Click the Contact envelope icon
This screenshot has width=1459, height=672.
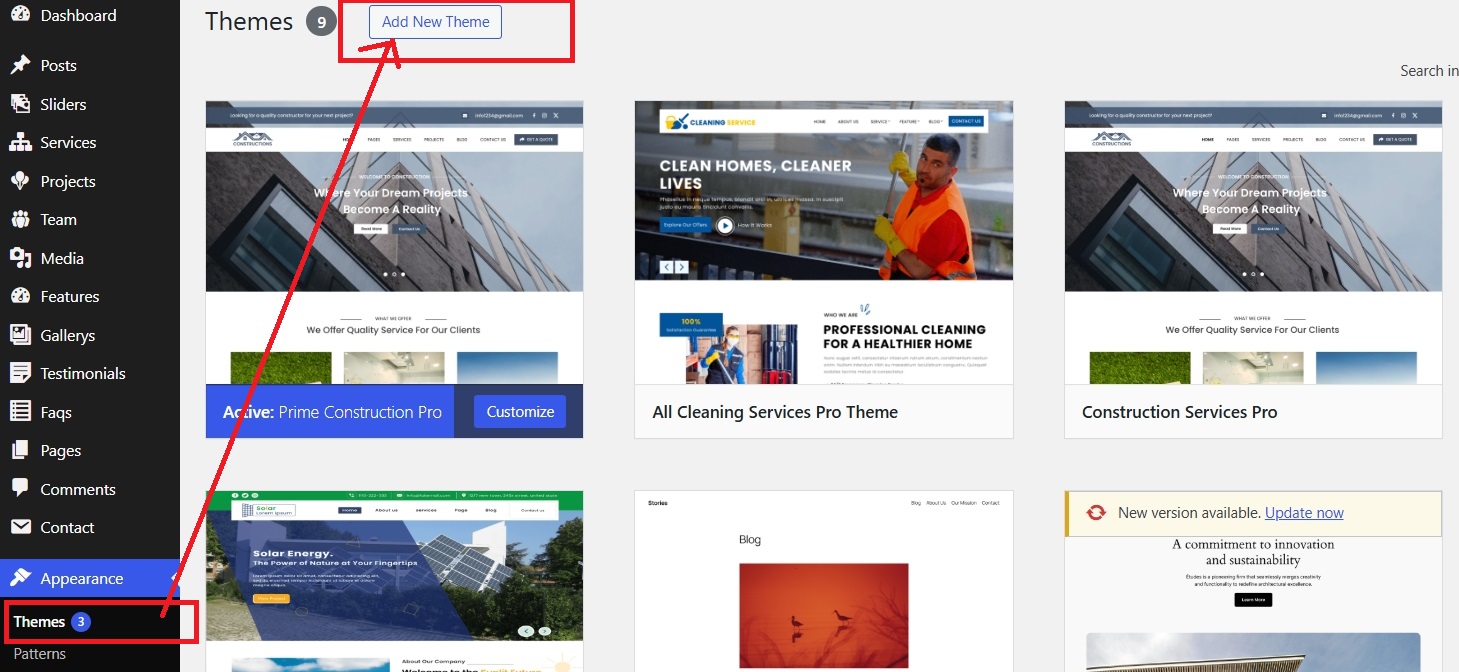(20, 527)
